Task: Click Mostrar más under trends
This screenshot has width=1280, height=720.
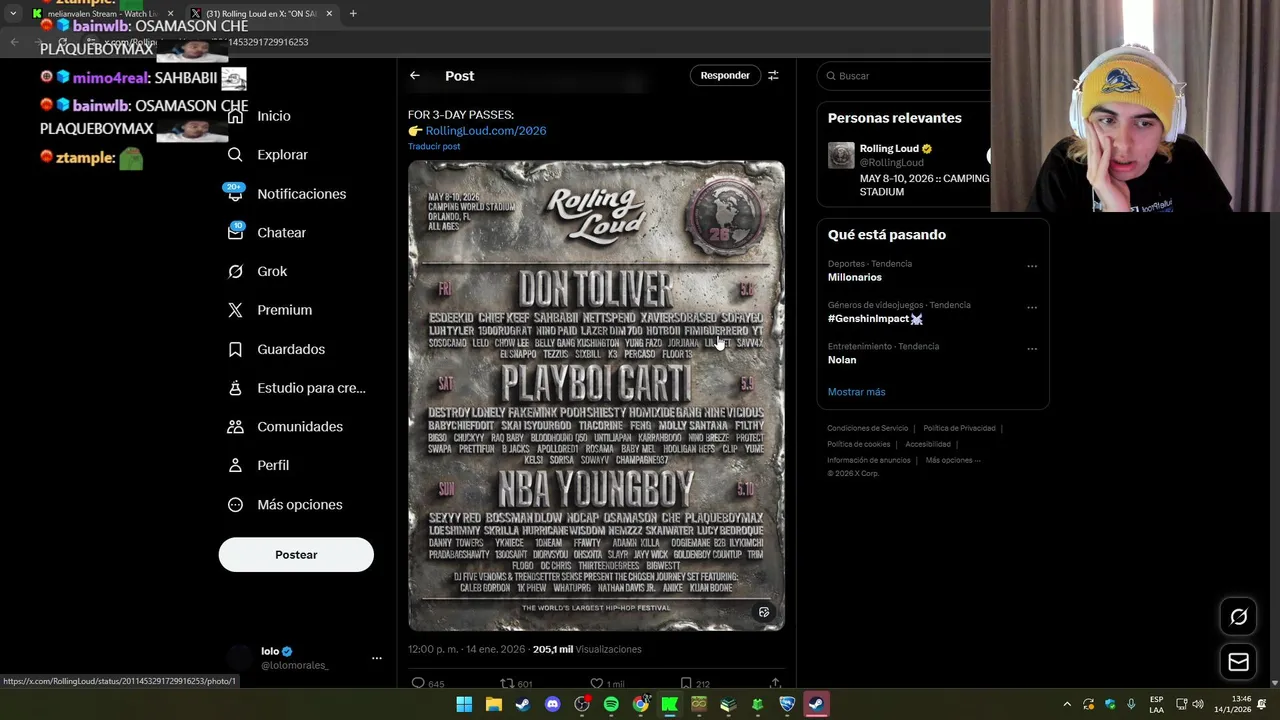Action: (856, 392)
